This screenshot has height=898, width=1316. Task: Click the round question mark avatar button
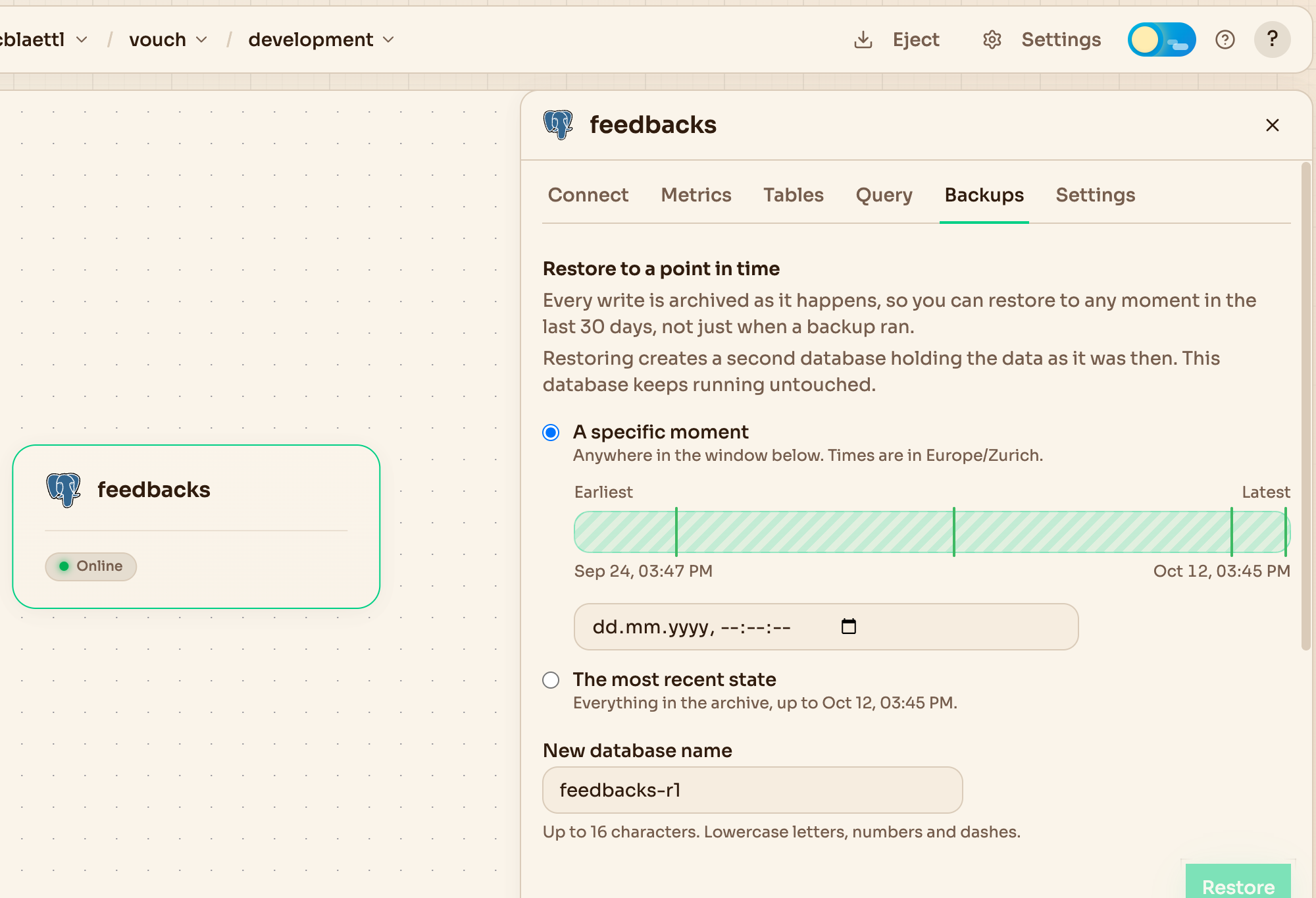coord(1272,40)
